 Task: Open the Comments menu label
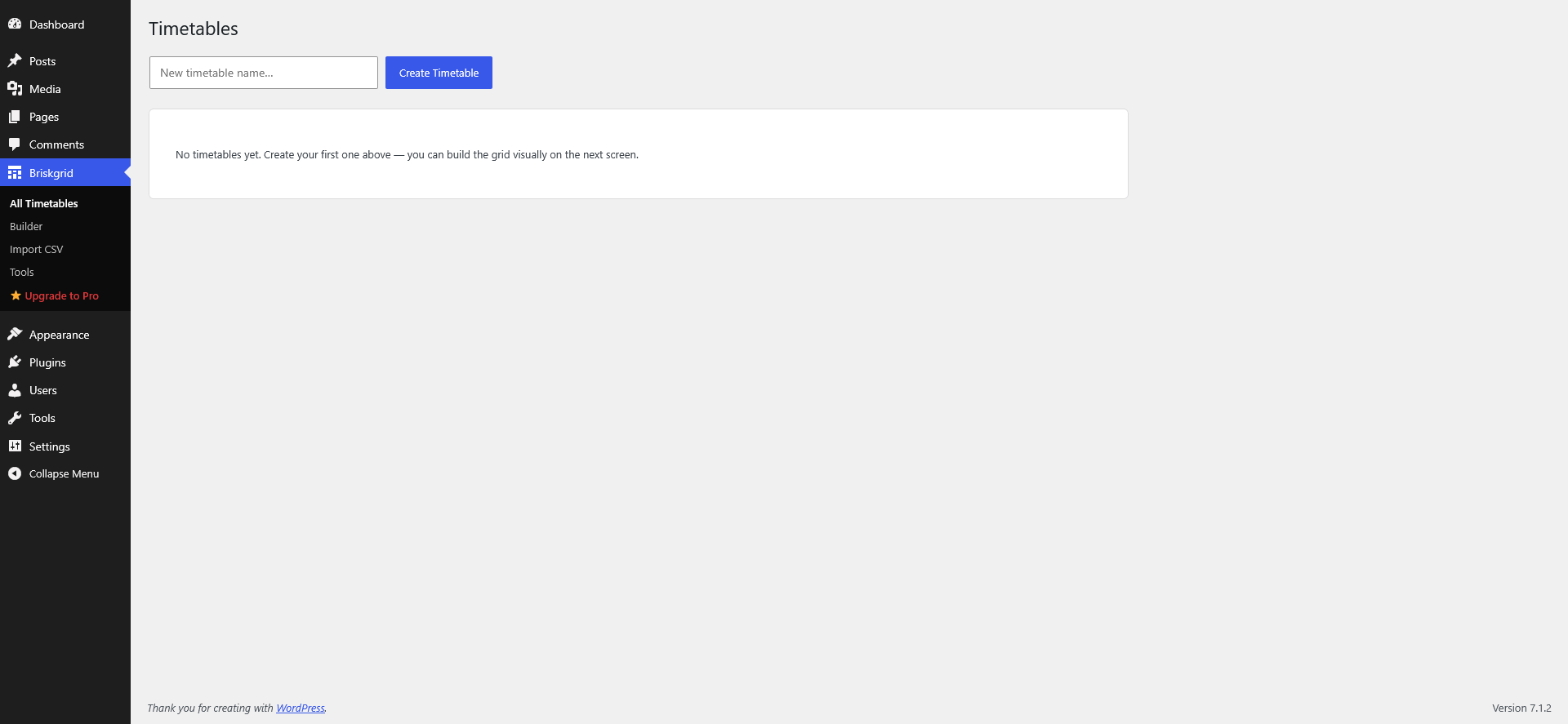pos(56,144)
